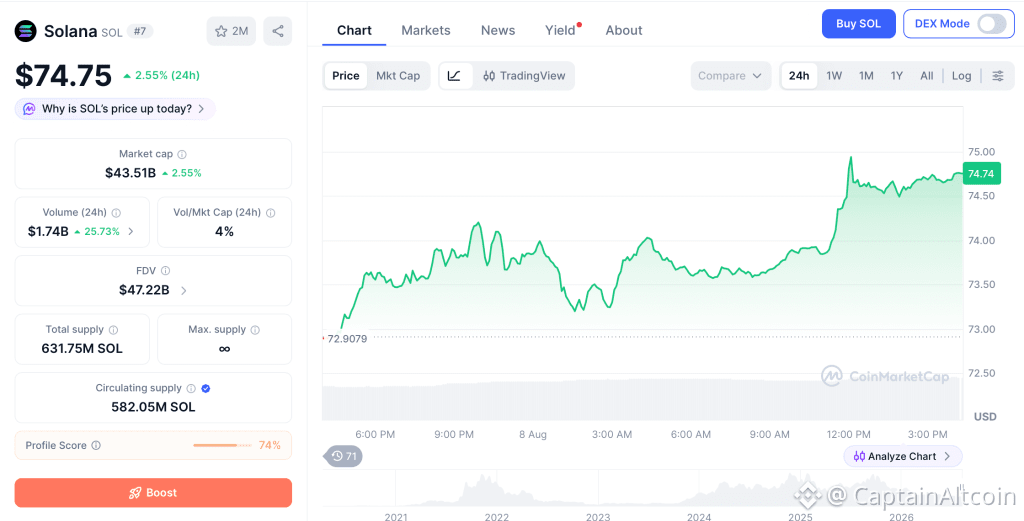Click the historical range navigator strip

pos(642,487)
